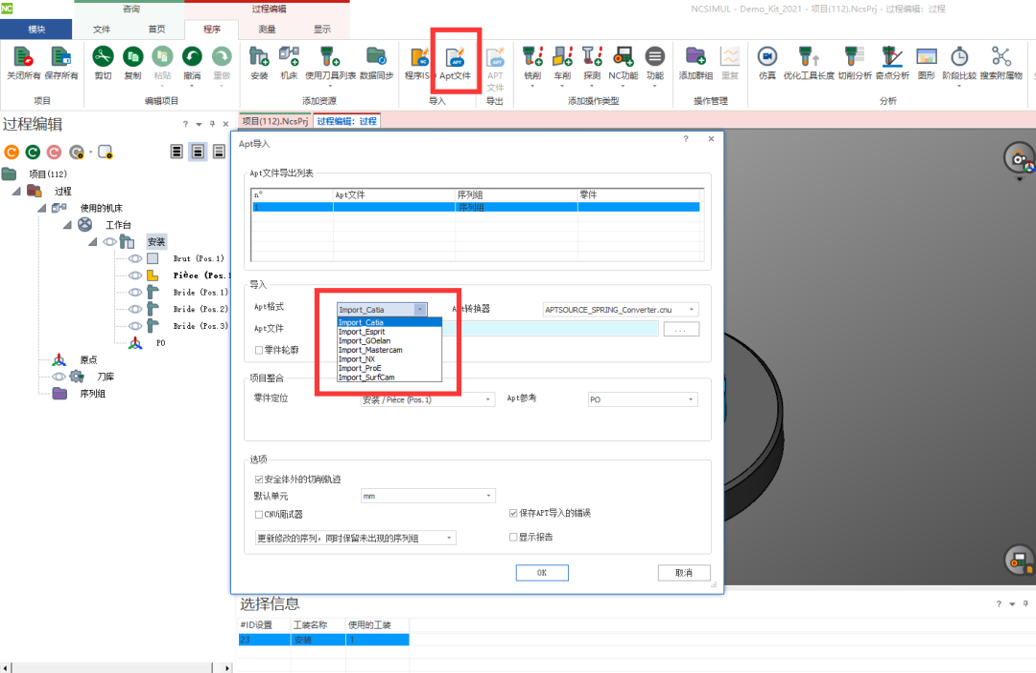1036x673 pixels.
Task: Switch to the 测量 ribbon tab
Action: tap(267, 29)
